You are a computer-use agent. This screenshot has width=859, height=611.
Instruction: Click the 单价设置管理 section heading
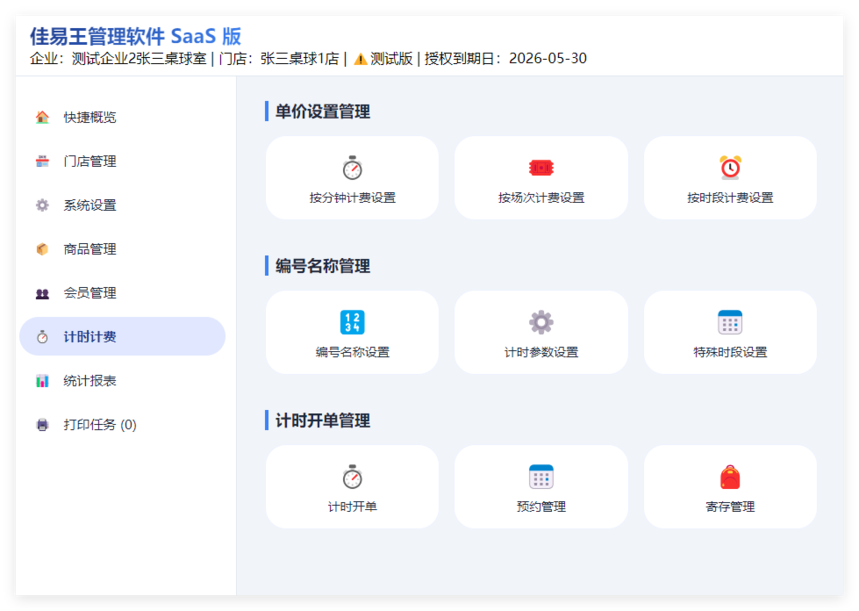click(x=323, y=111)
